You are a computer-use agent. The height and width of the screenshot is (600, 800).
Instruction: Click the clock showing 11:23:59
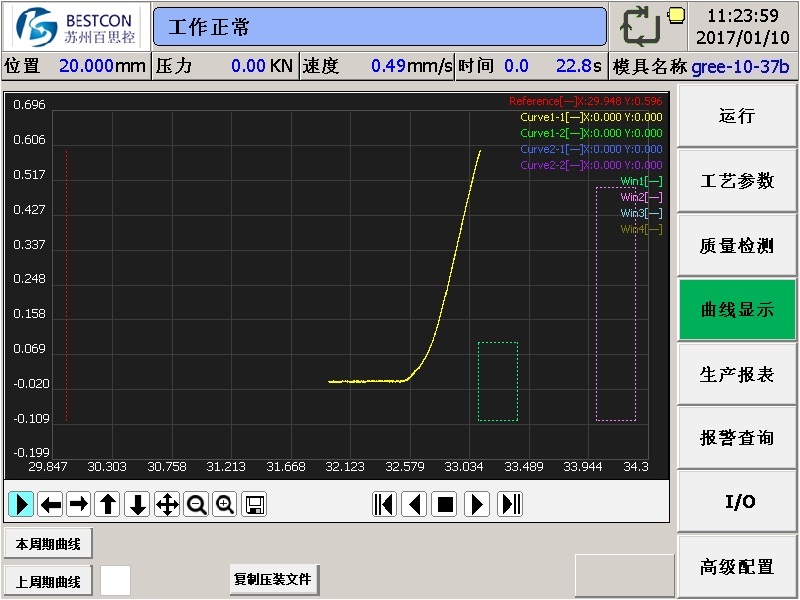(743, 16)
